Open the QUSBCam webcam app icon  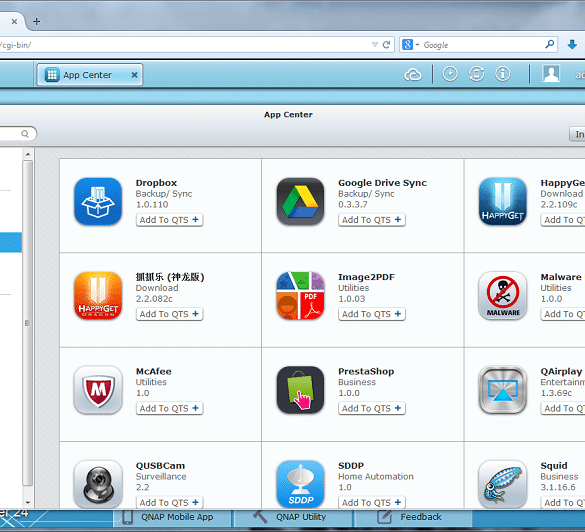tap(98, 484)
